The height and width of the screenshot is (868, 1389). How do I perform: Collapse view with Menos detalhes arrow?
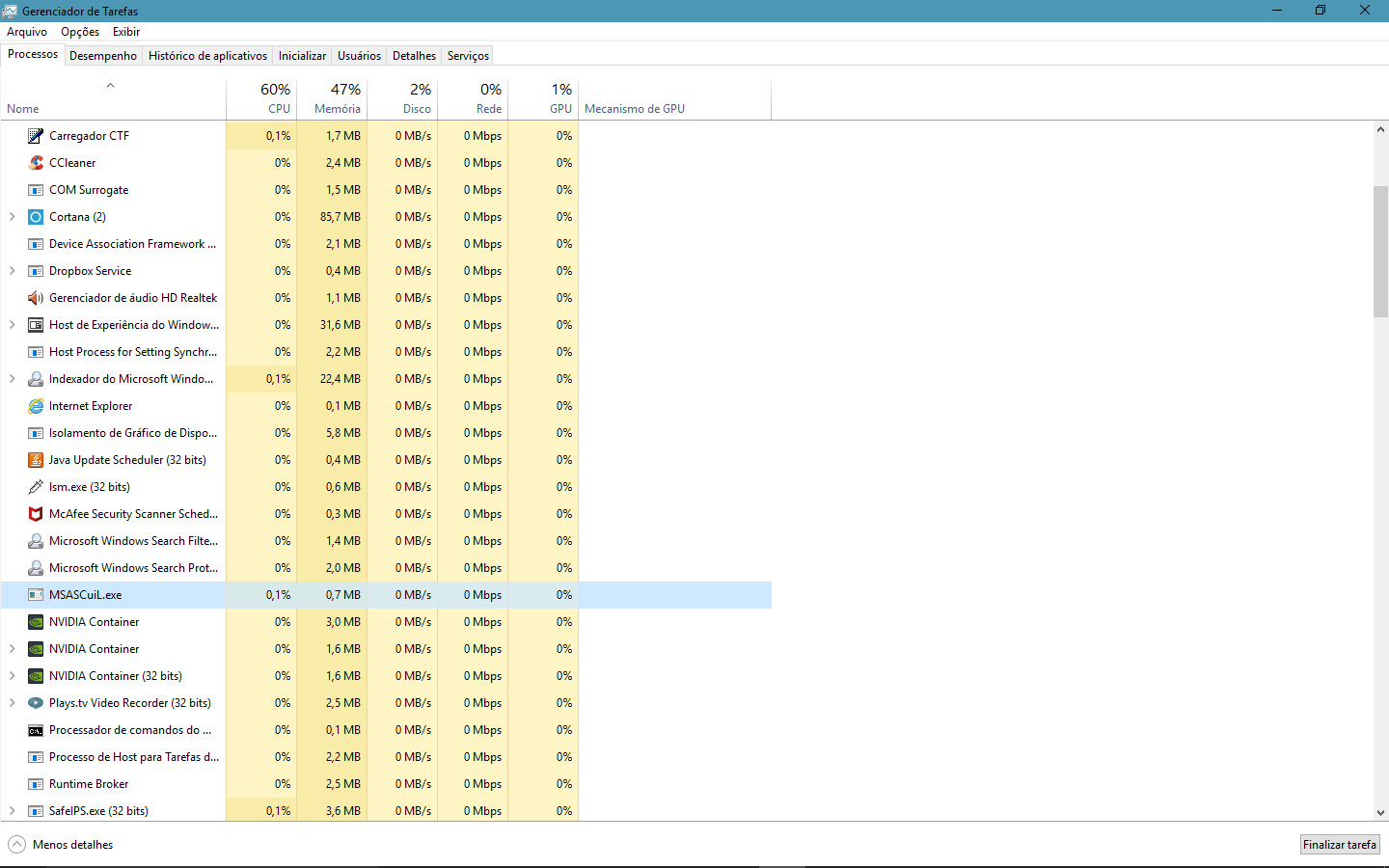click(x=16, y=845)
